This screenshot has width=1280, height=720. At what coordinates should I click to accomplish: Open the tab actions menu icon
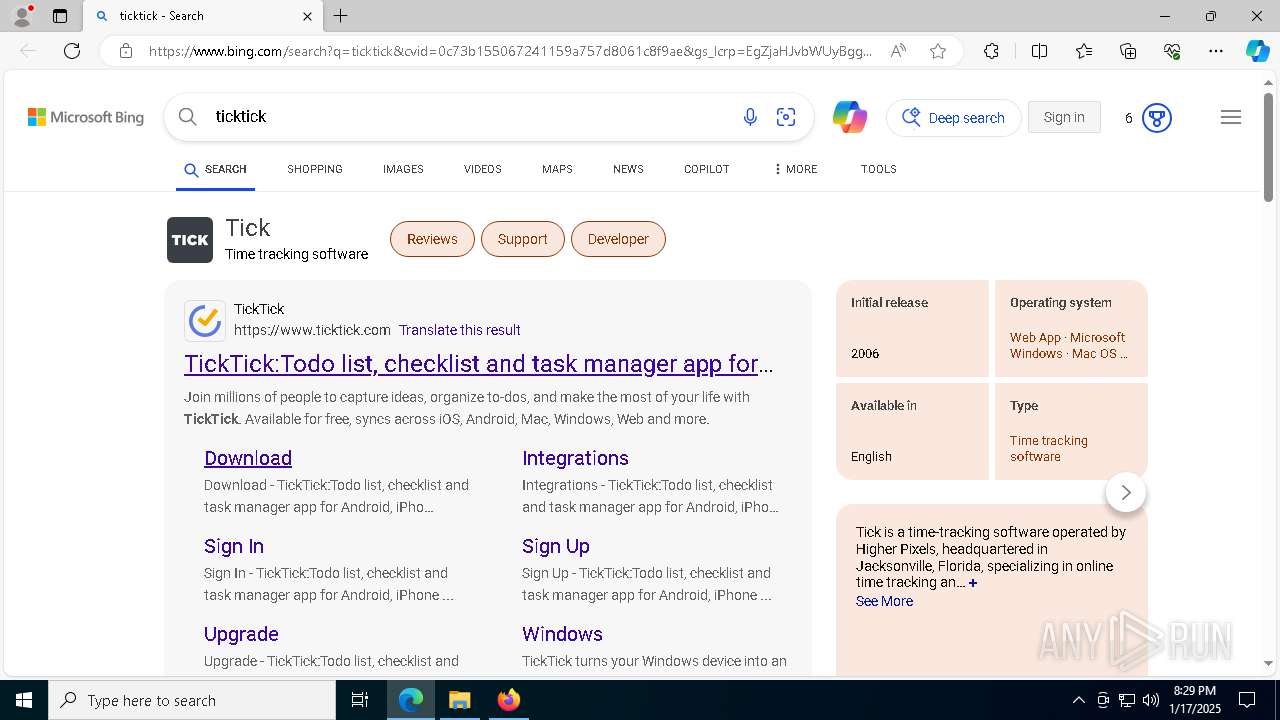[x=60, y=16]
